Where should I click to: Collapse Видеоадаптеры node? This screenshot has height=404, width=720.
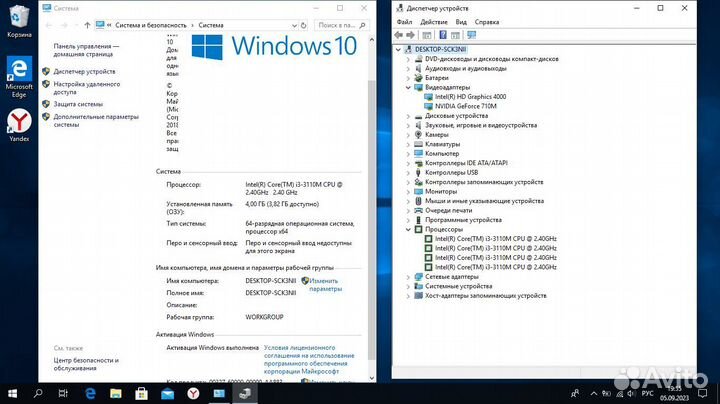coord(408,87)
